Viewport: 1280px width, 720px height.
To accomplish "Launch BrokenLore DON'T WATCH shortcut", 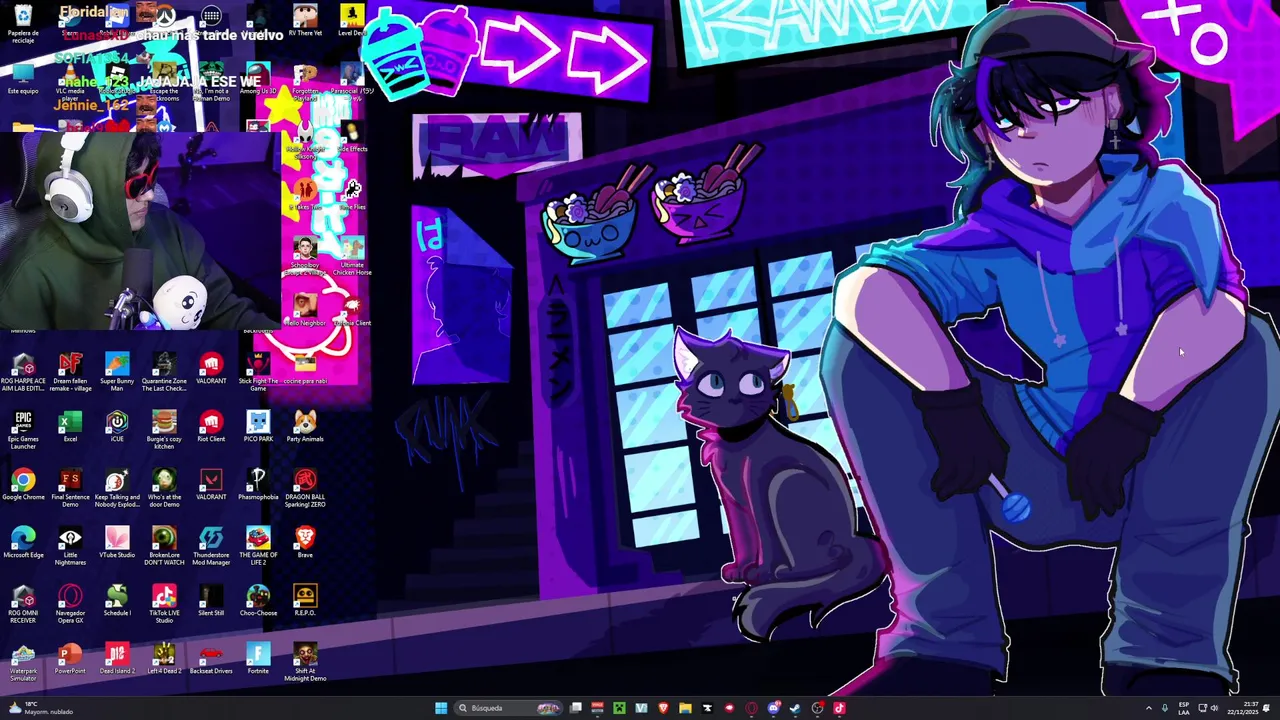I will 164,546.
